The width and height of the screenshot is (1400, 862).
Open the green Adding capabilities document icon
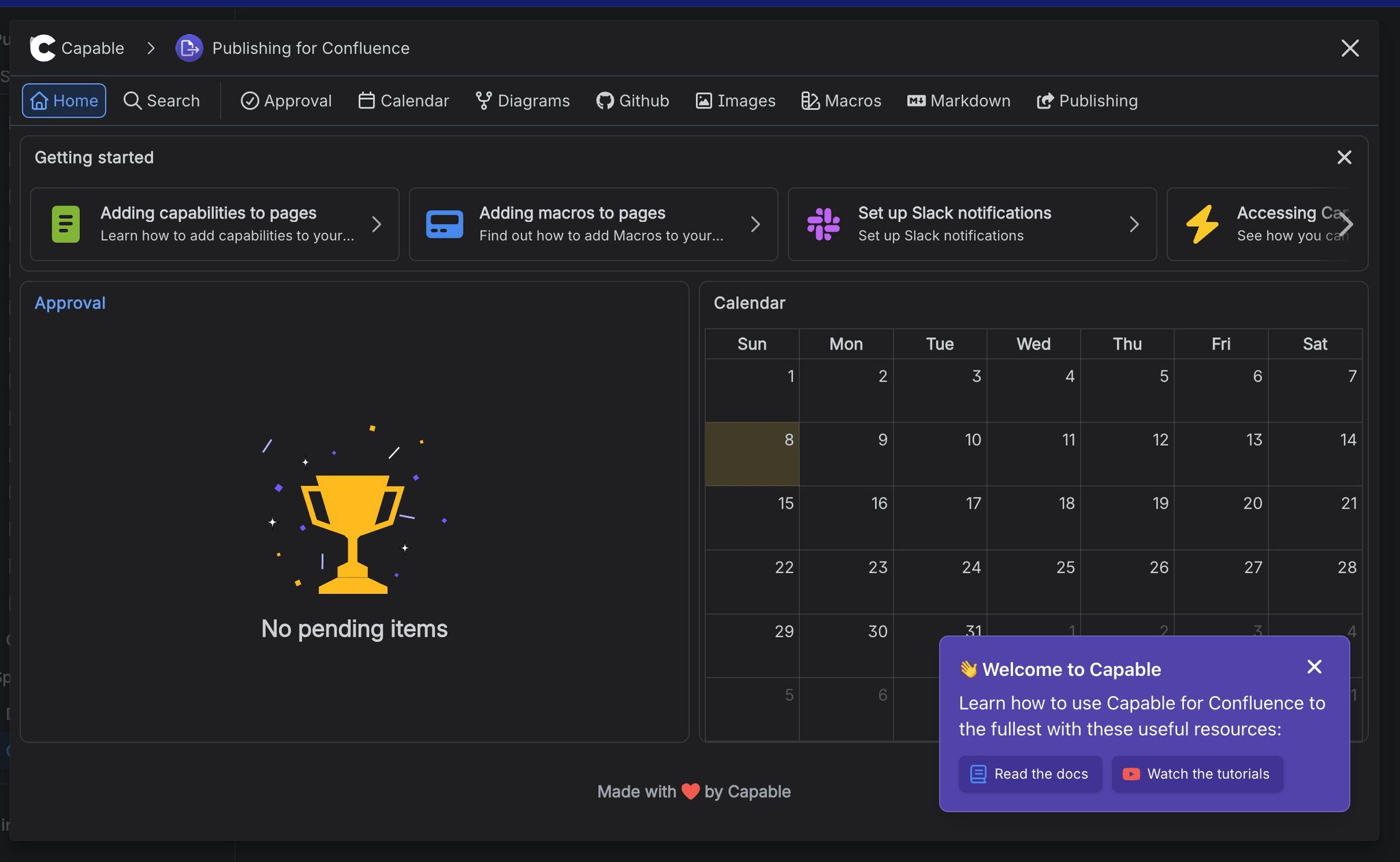tap(66, 224)
